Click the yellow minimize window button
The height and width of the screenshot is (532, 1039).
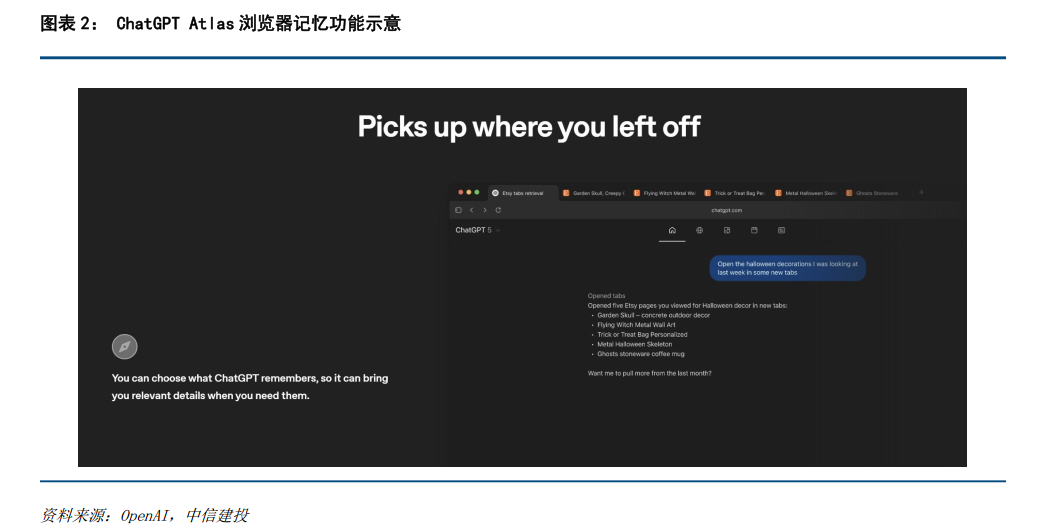pyautogui.click(x=468, y=193)
